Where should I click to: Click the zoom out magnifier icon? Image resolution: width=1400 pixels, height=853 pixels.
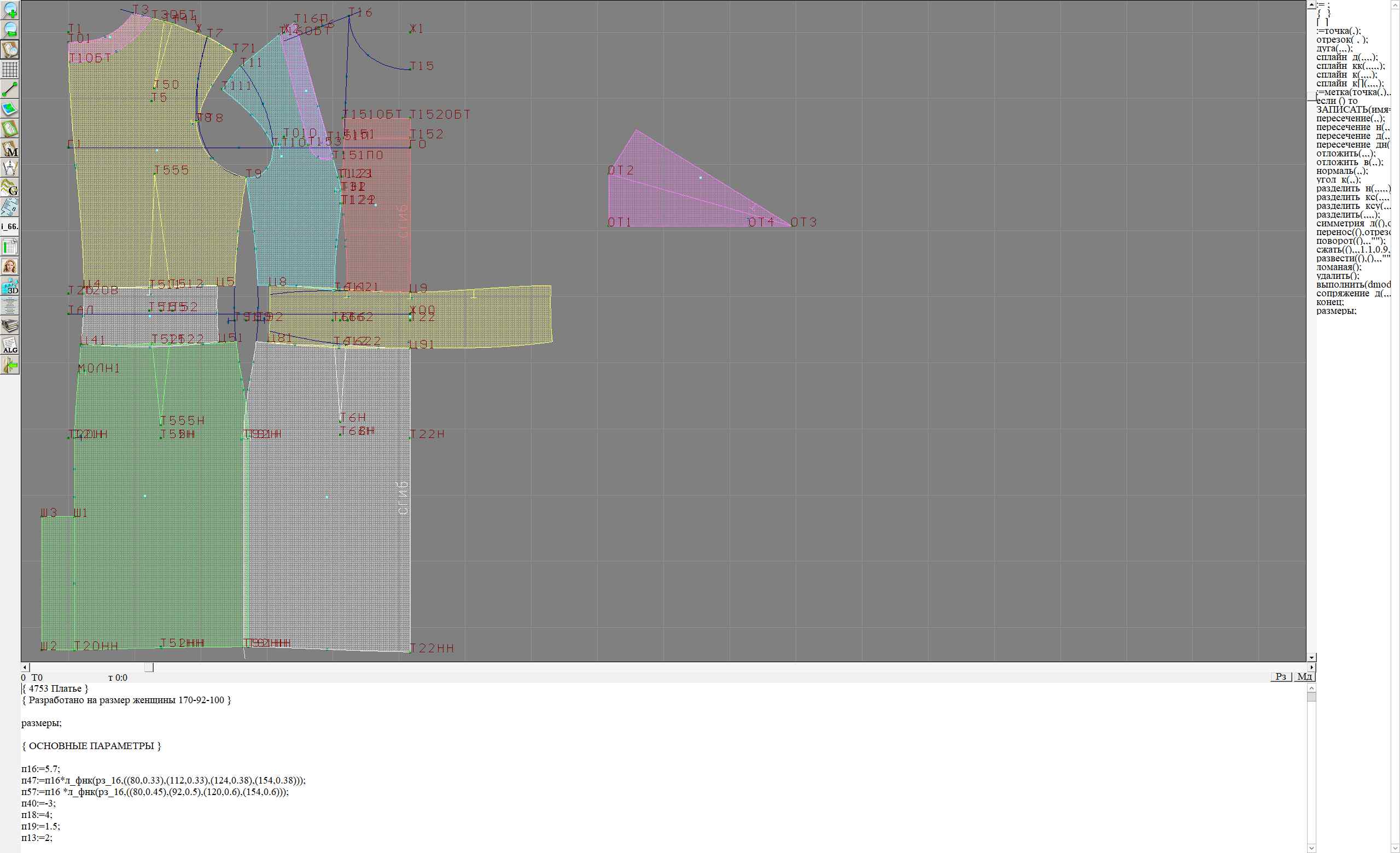(x=10, y=30)
